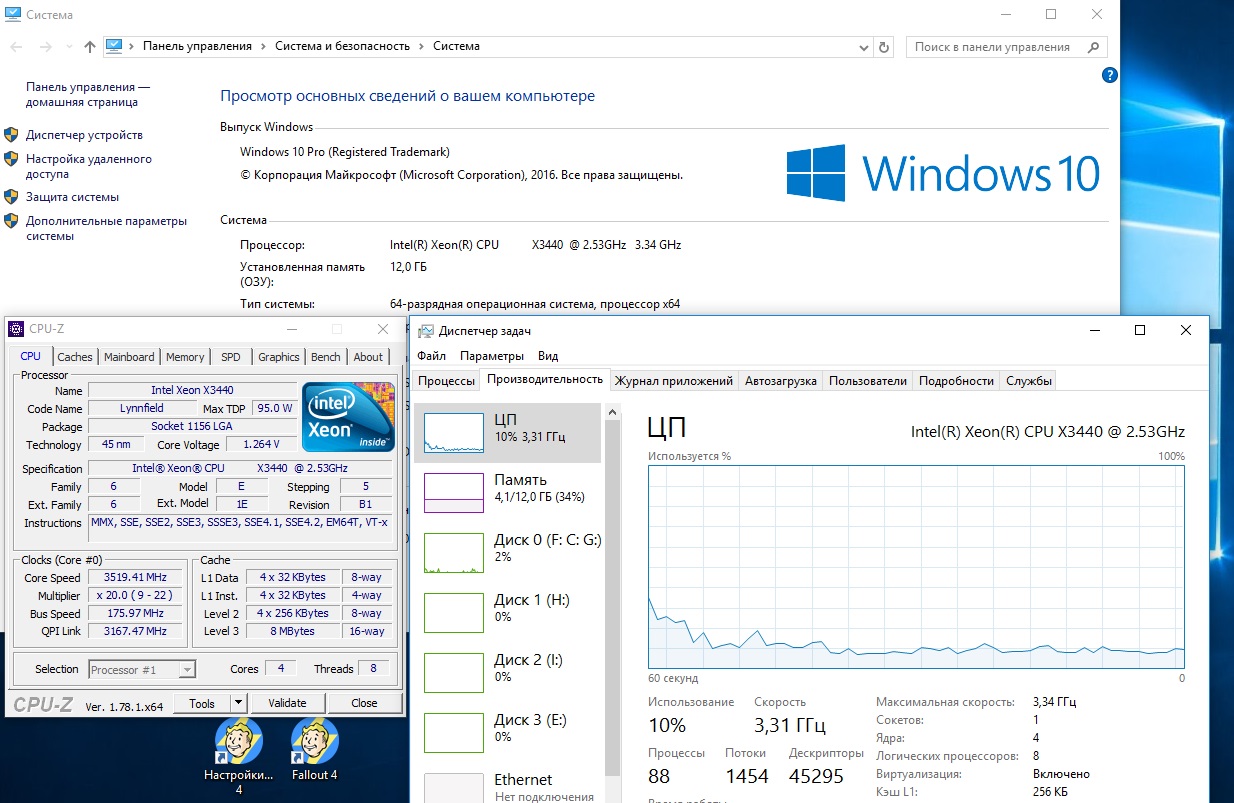Expand chevron after Панель управления breadcrumb
The height and width of the screenshot is (803, 1234).
[263, 46]
